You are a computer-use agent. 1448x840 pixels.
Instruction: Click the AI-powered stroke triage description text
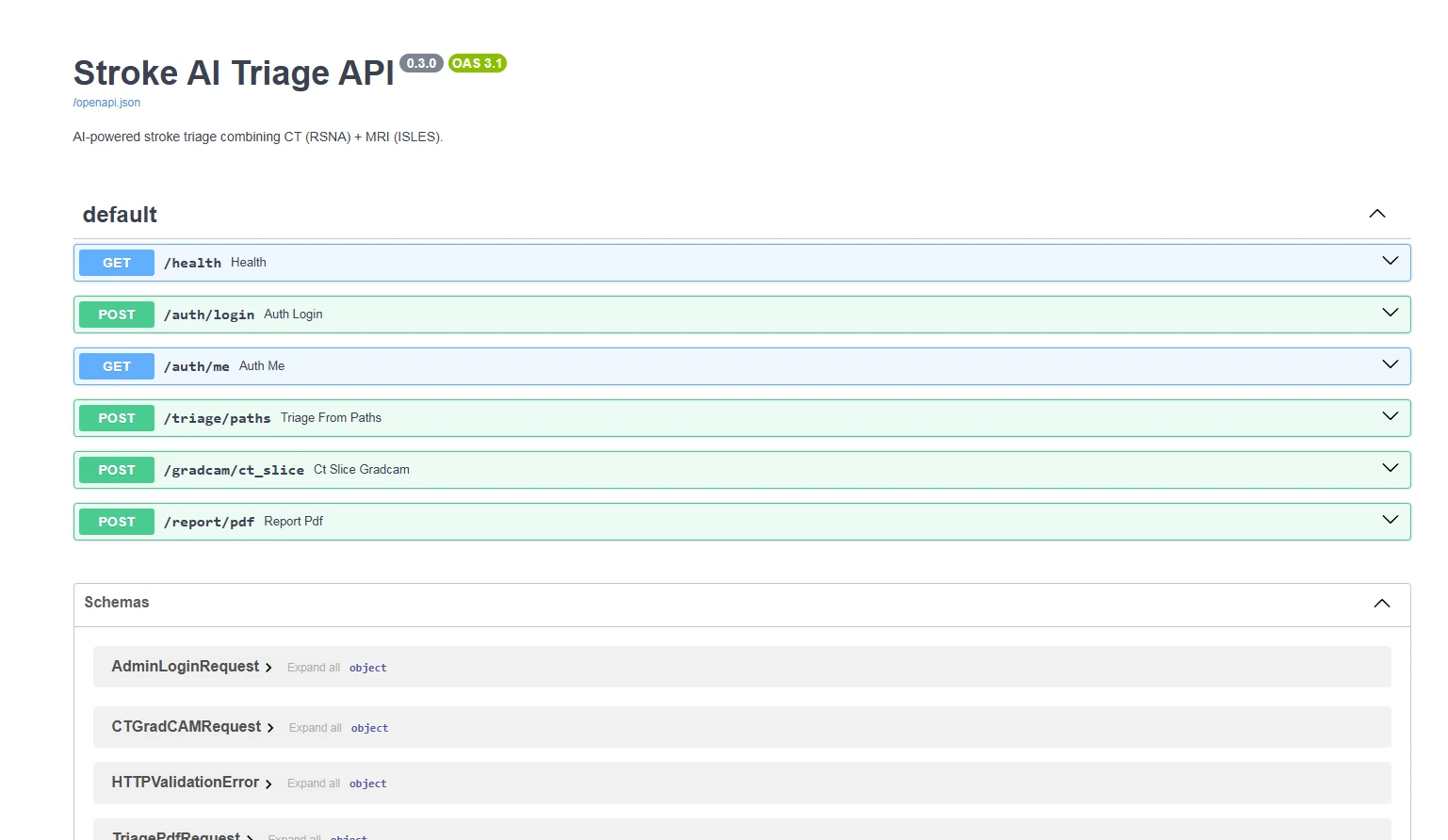pos(258,137)
